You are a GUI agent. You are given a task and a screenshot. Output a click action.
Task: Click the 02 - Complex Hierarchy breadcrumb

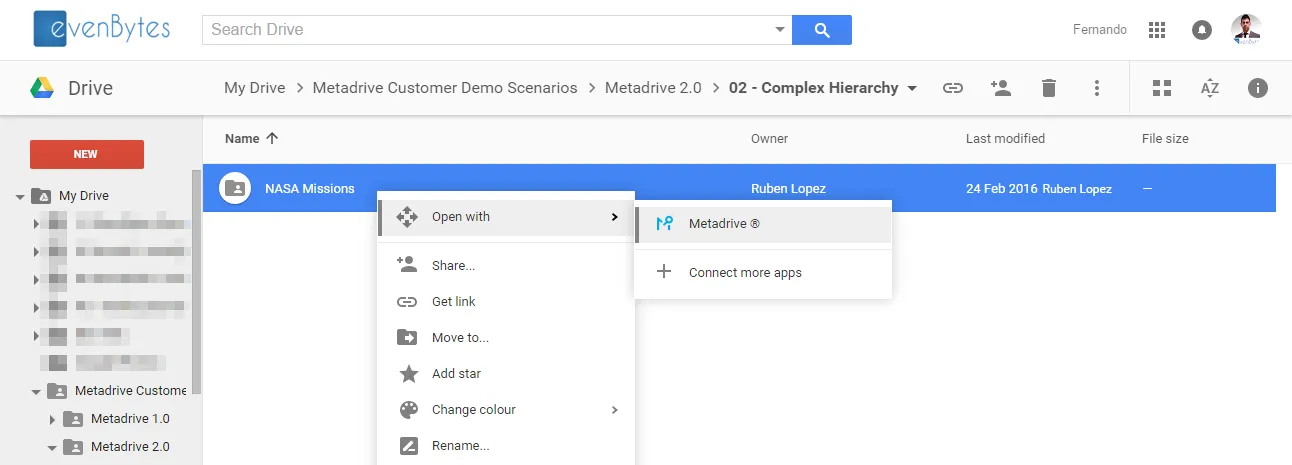(814, 88)
